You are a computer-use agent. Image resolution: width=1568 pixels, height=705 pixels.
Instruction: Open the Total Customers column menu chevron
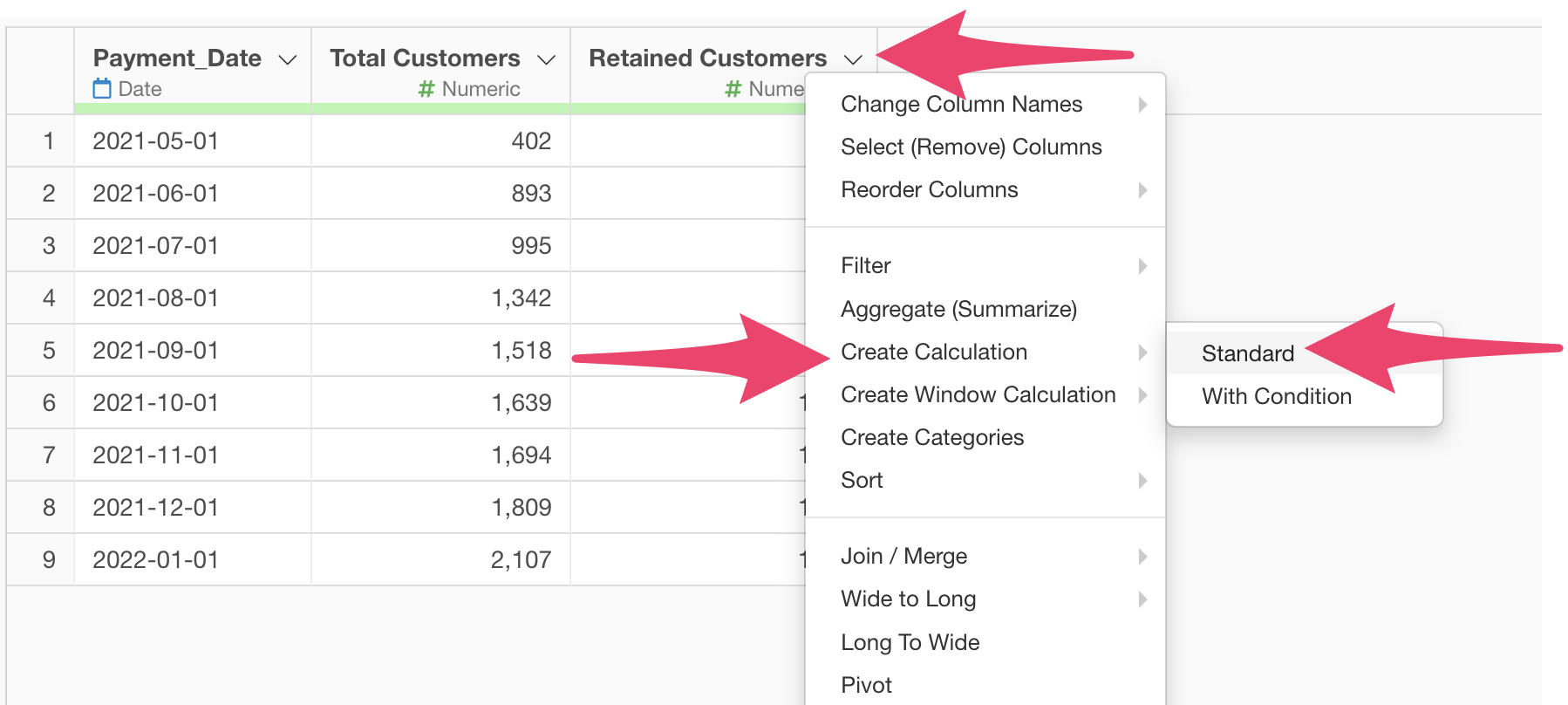tap(546, 59)
